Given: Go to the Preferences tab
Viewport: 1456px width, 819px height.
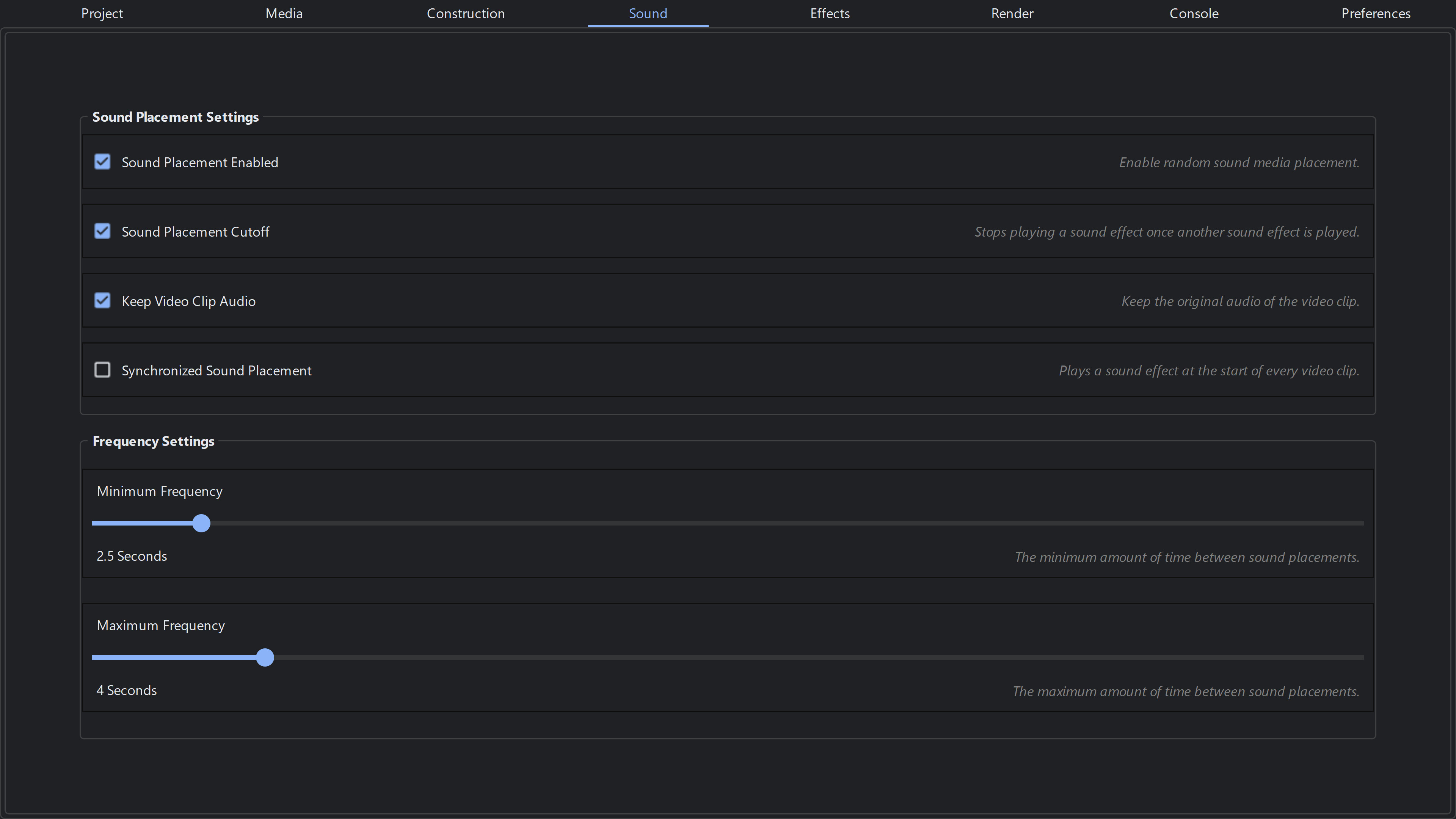Looking at the screenshot, I should (x=1376, y=13).
